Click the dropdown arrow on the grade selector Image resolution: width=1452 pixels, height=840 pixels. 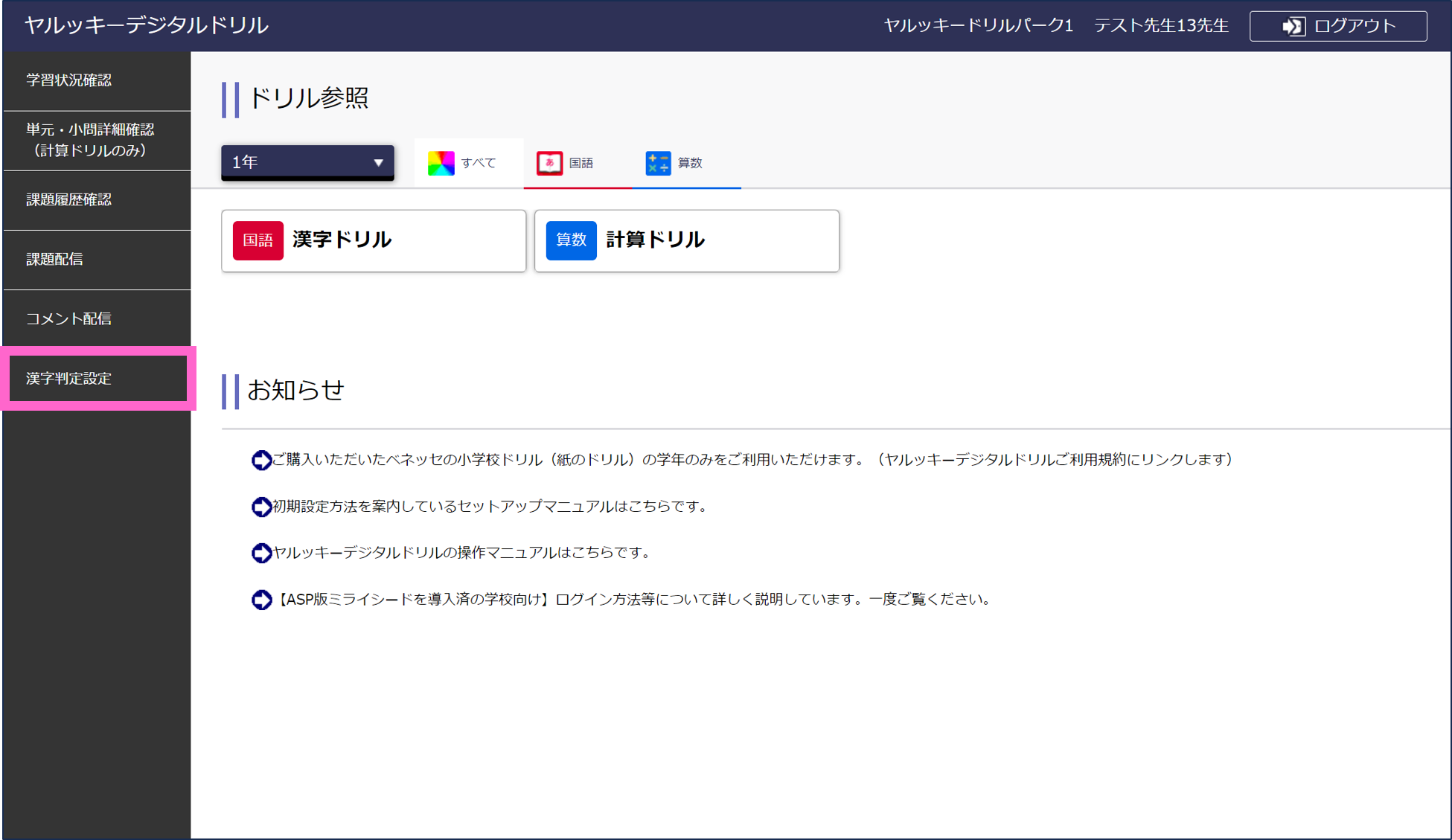[x=379, y=162]
